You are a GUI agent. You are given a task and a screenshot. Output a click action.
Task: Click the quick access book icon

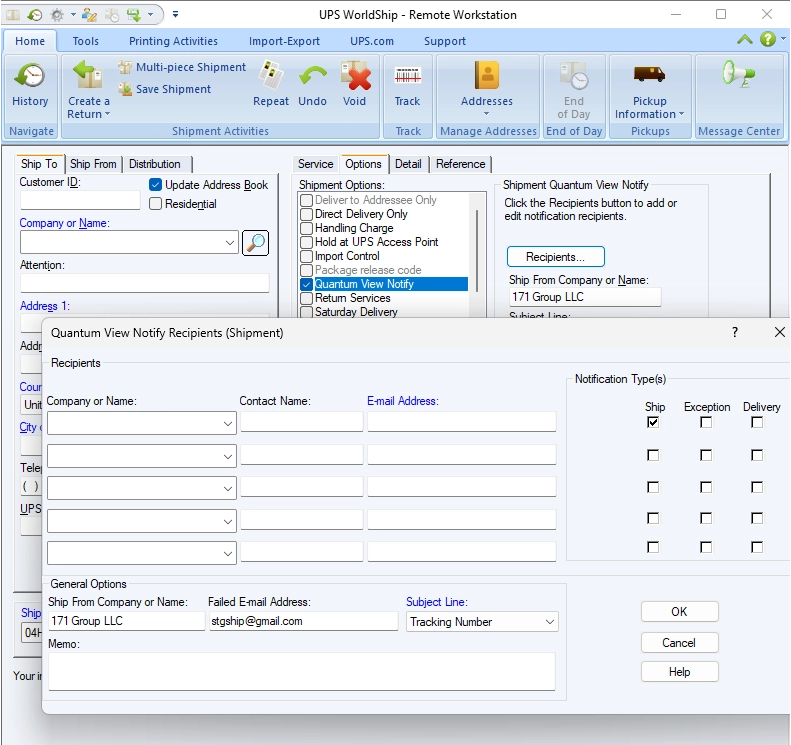pos(13,15)
